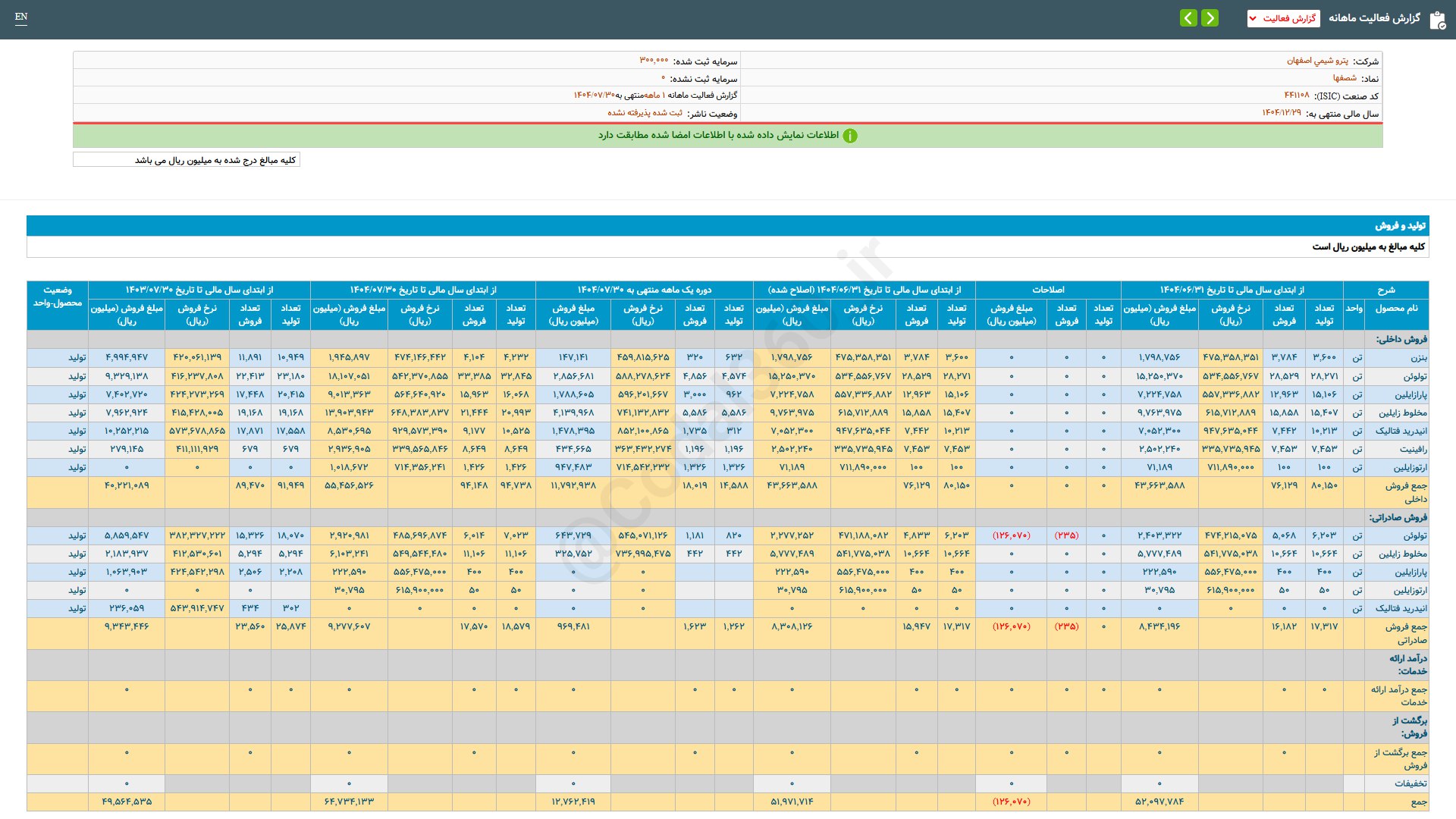The width and height of the screenshot is (1456, 819).
Task: Click the green info icon in notice bar
Action: pyautogui.click(x=850, y=136)
